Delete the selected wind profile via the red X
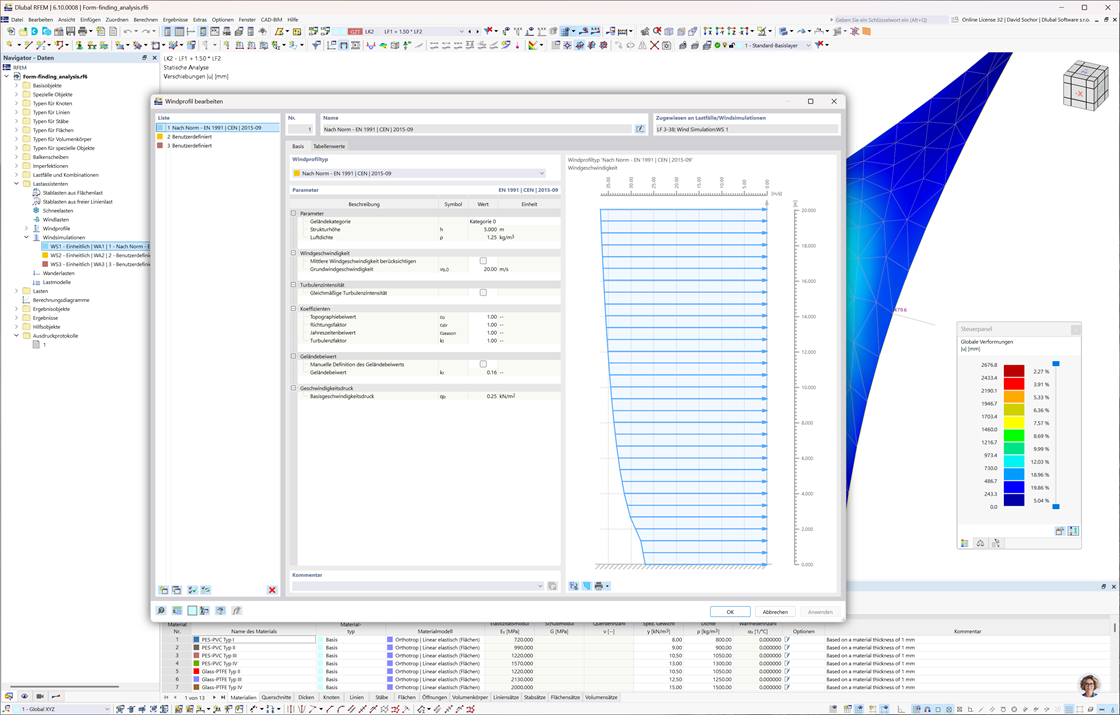 click(271, 590)
